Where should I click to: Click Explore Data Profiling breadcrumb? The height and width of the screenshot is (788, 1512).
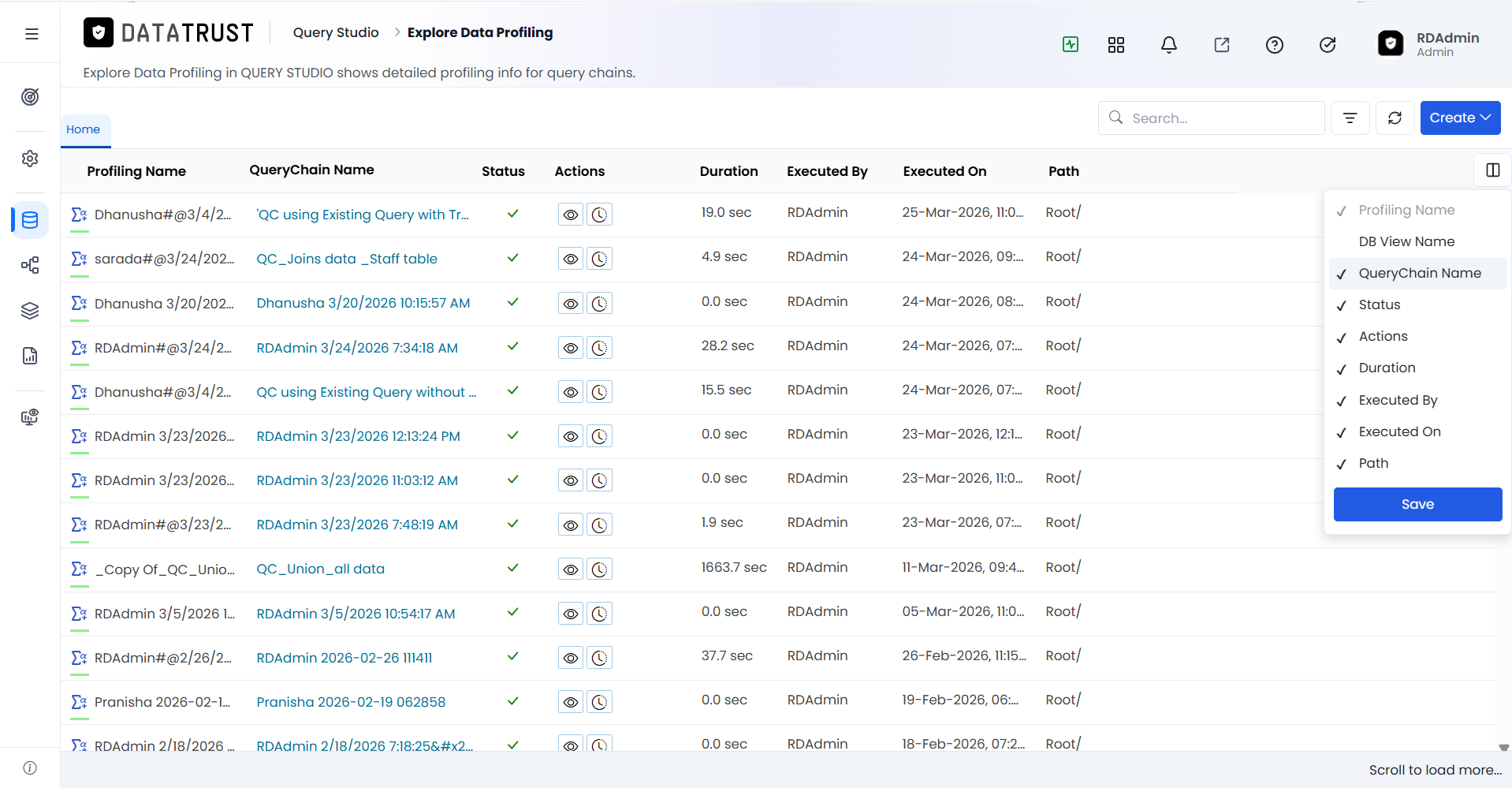480,32
